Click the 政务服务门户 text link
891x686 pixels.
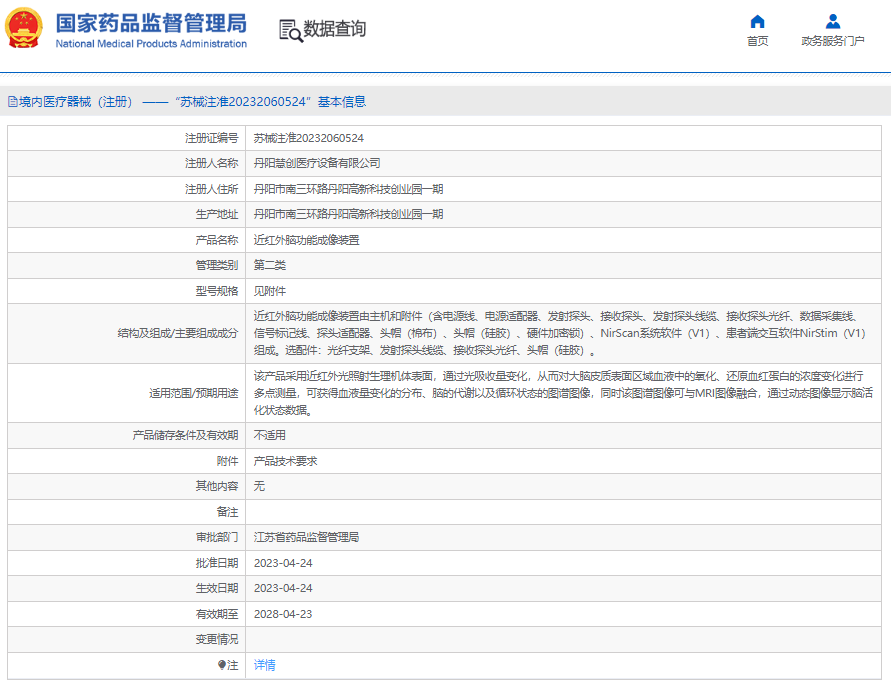pyautogui.click(x=832, y=41)
